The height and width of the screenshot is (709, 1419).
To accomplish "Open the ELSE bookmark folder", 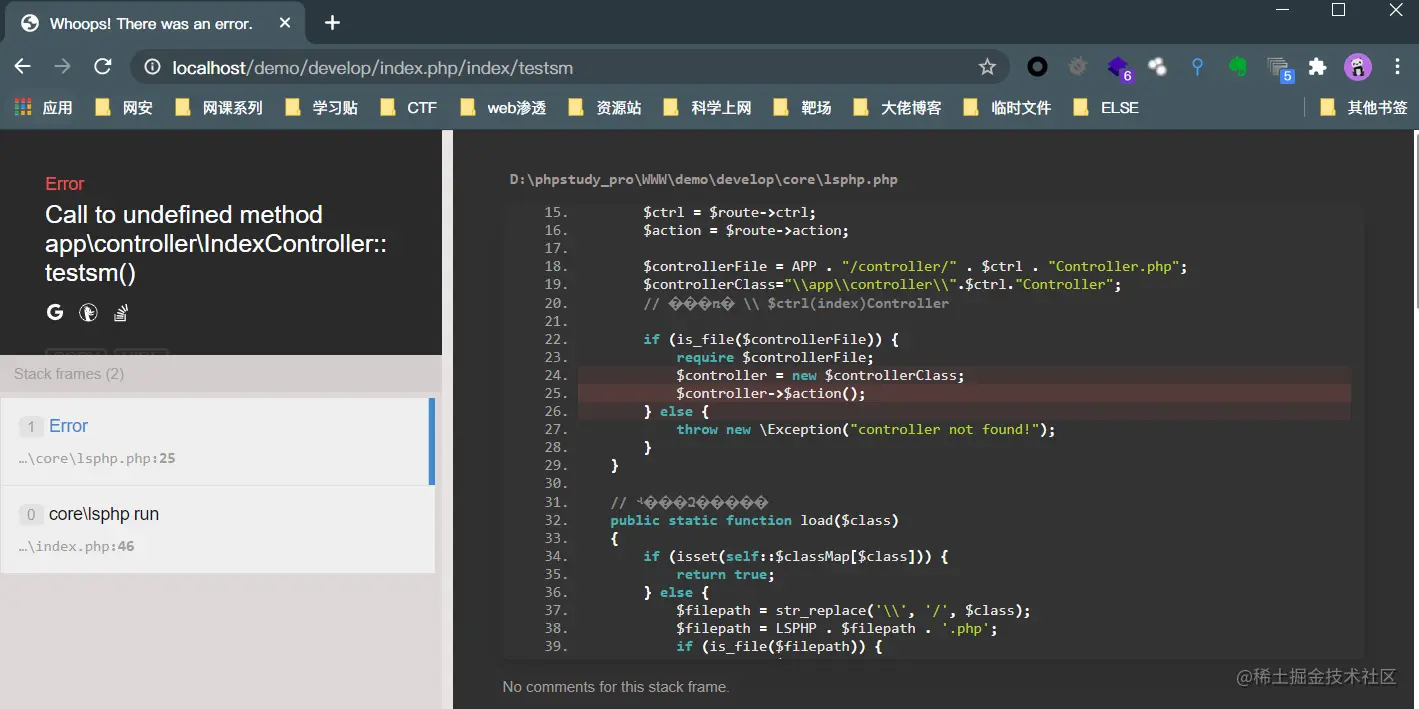I will click(1105, 107).
